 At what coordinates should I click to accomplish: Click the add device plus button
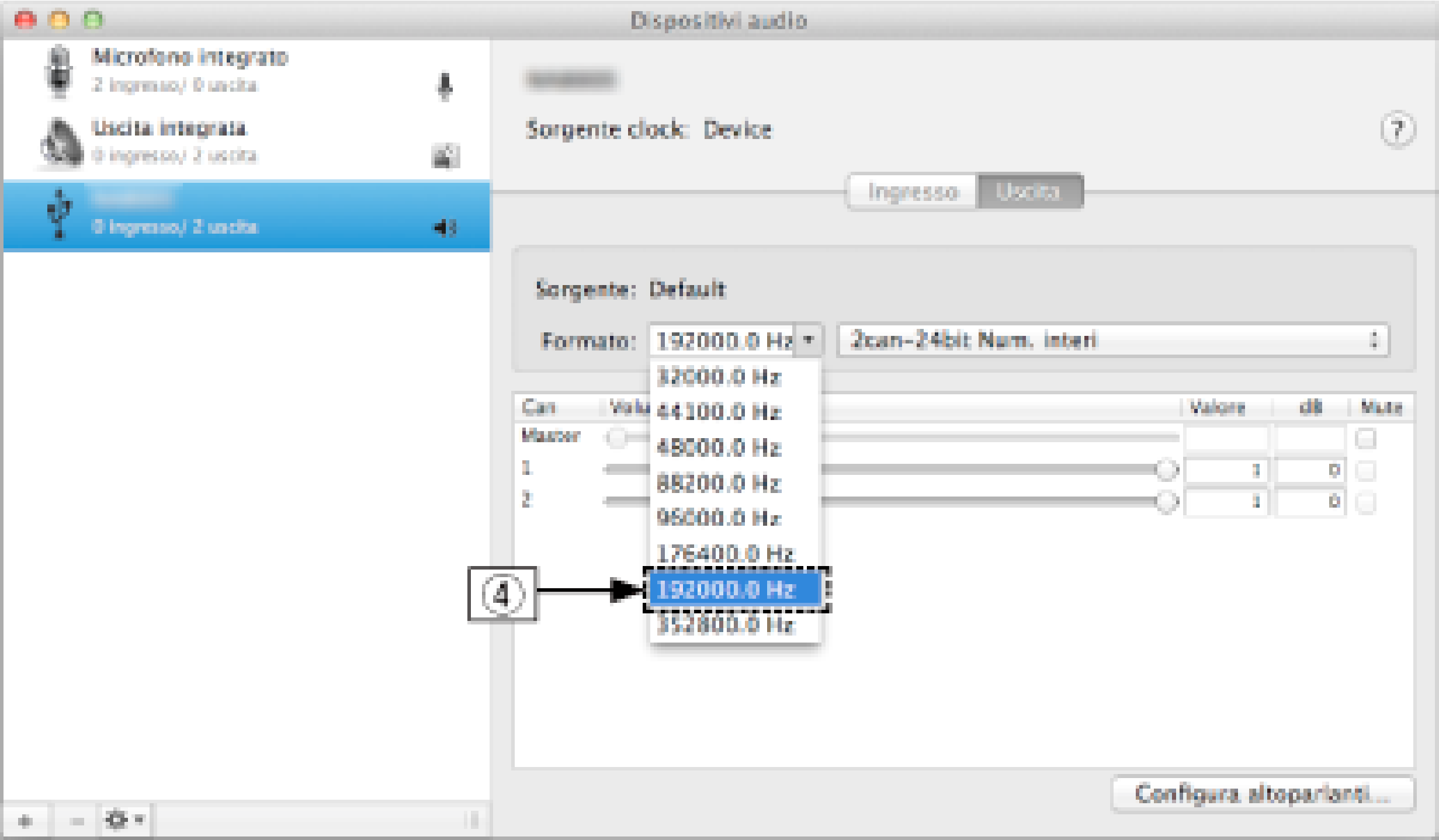pyautogui.click(x=25, y=821)
